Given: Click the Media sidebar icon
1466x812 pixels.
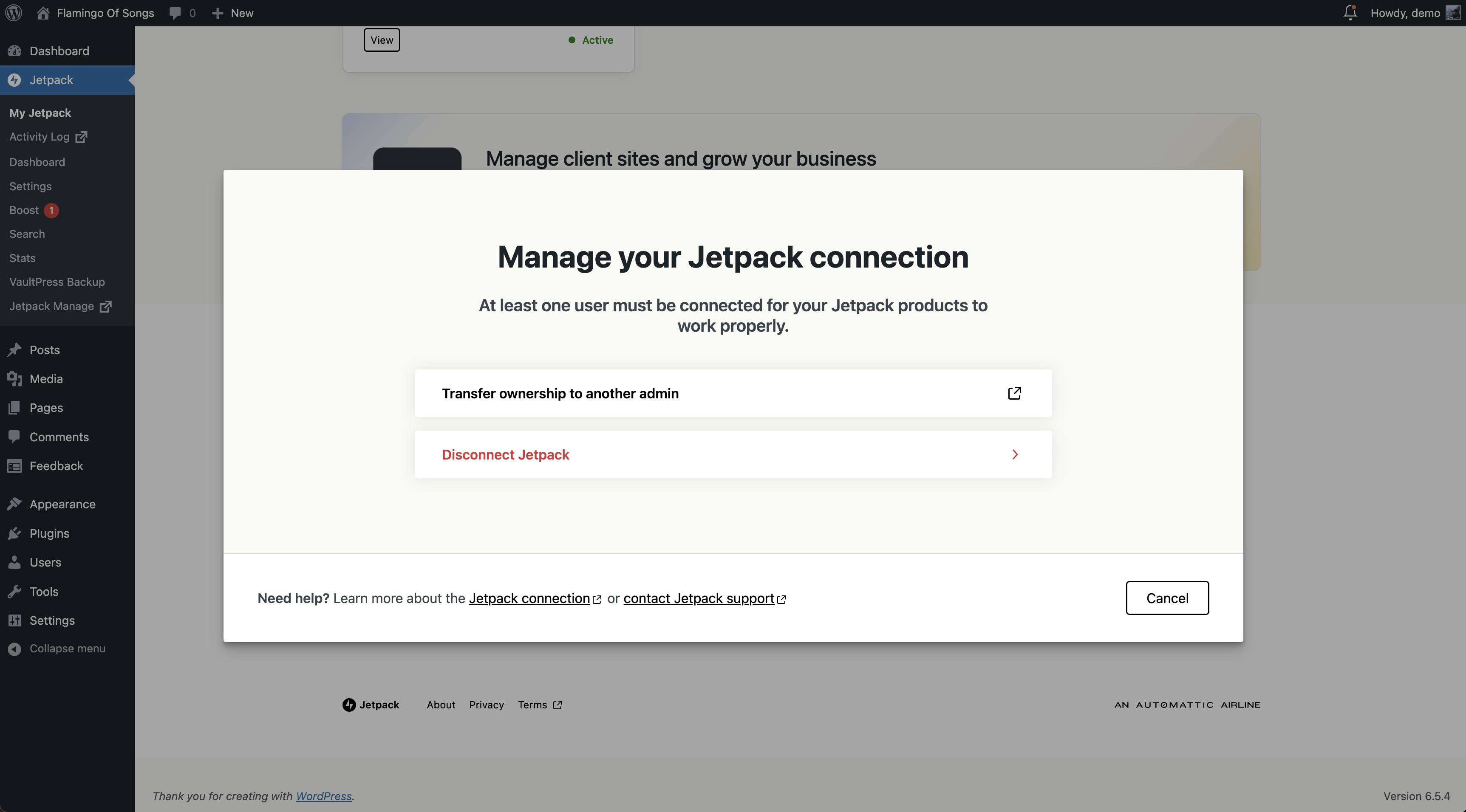Looking at the screenshot, I should pyautogui.click(x=15, y=379).
